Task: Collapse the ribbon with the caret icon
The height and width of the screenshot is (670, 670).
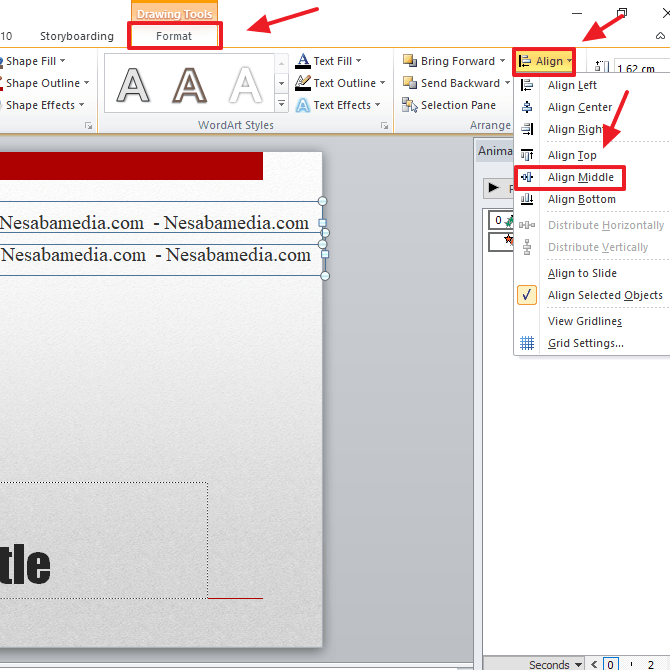Action: coord(661,36)
